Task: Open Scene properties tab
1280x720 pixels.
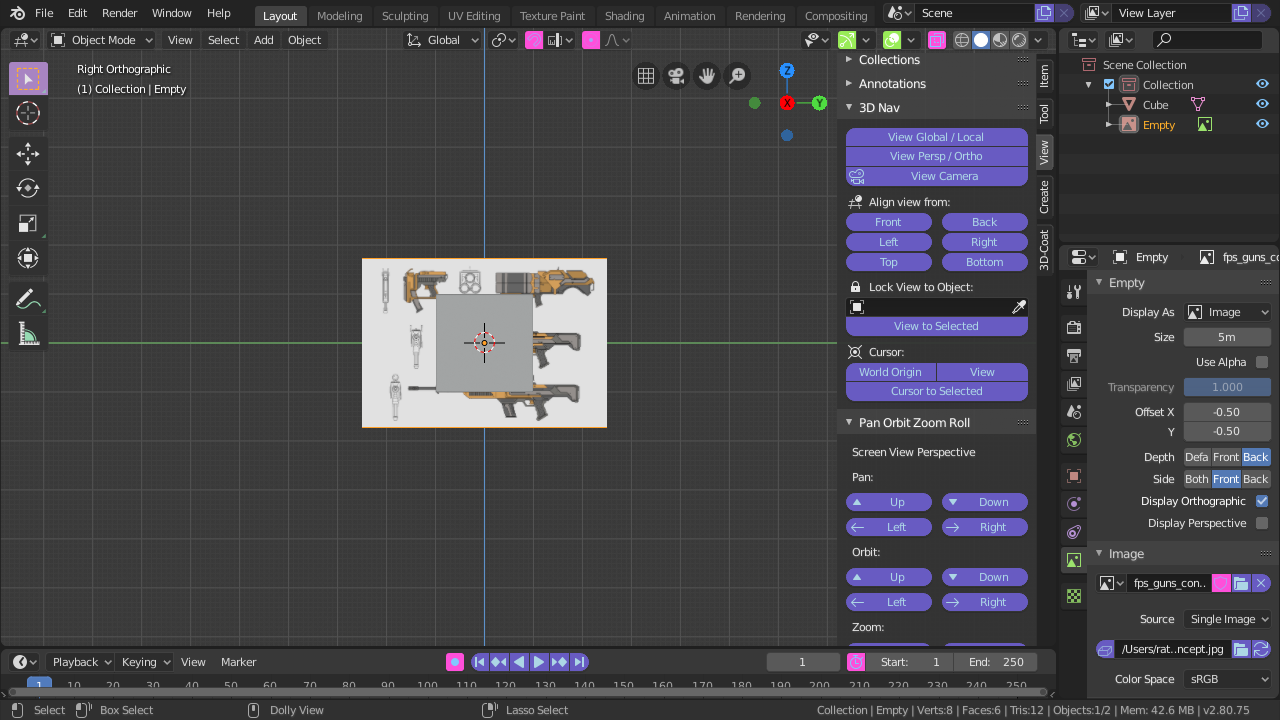Action: click(x=1074, y=411)
